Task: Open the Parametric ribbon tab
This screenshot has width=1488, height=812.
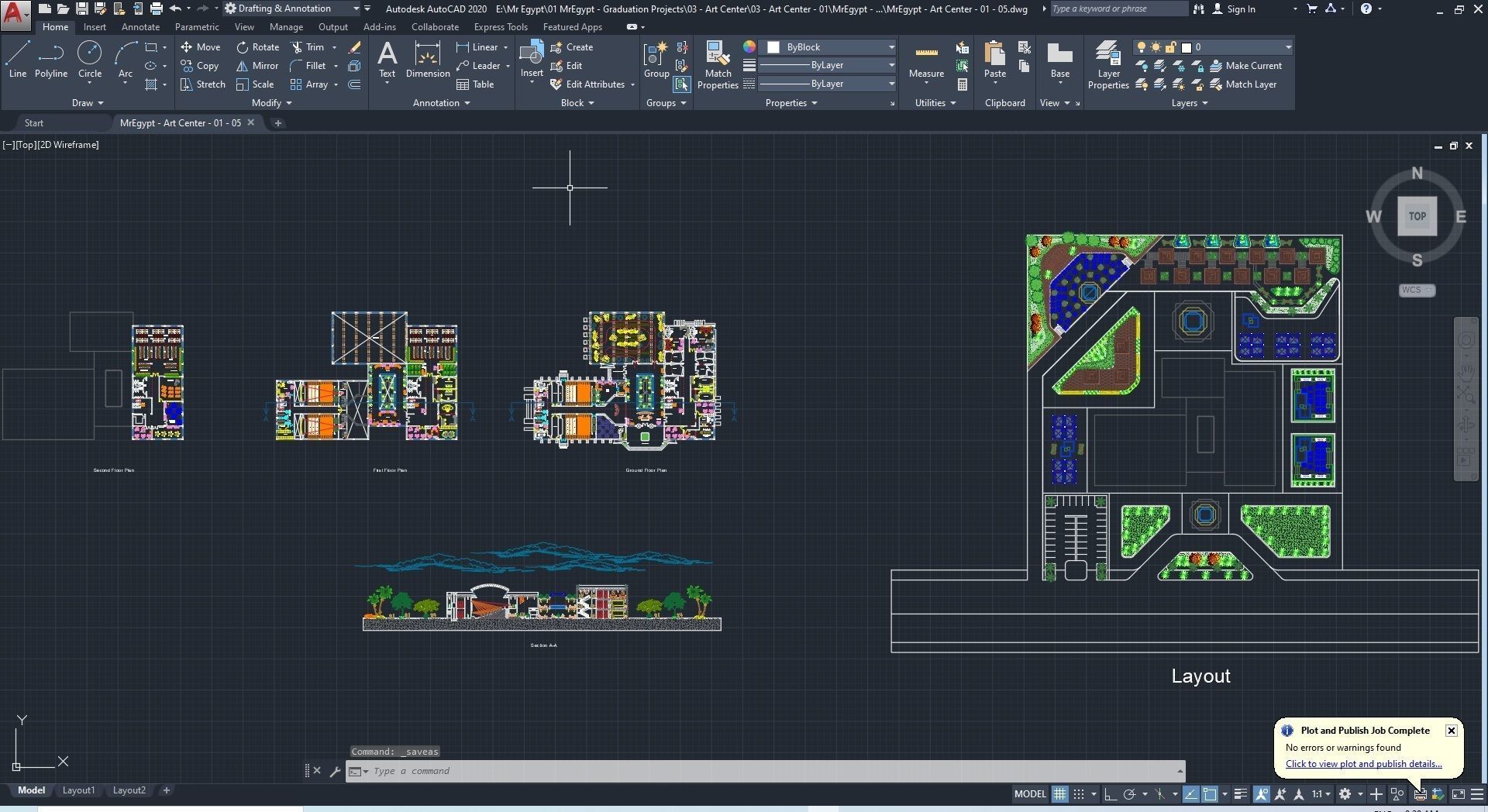Action: 197,27
